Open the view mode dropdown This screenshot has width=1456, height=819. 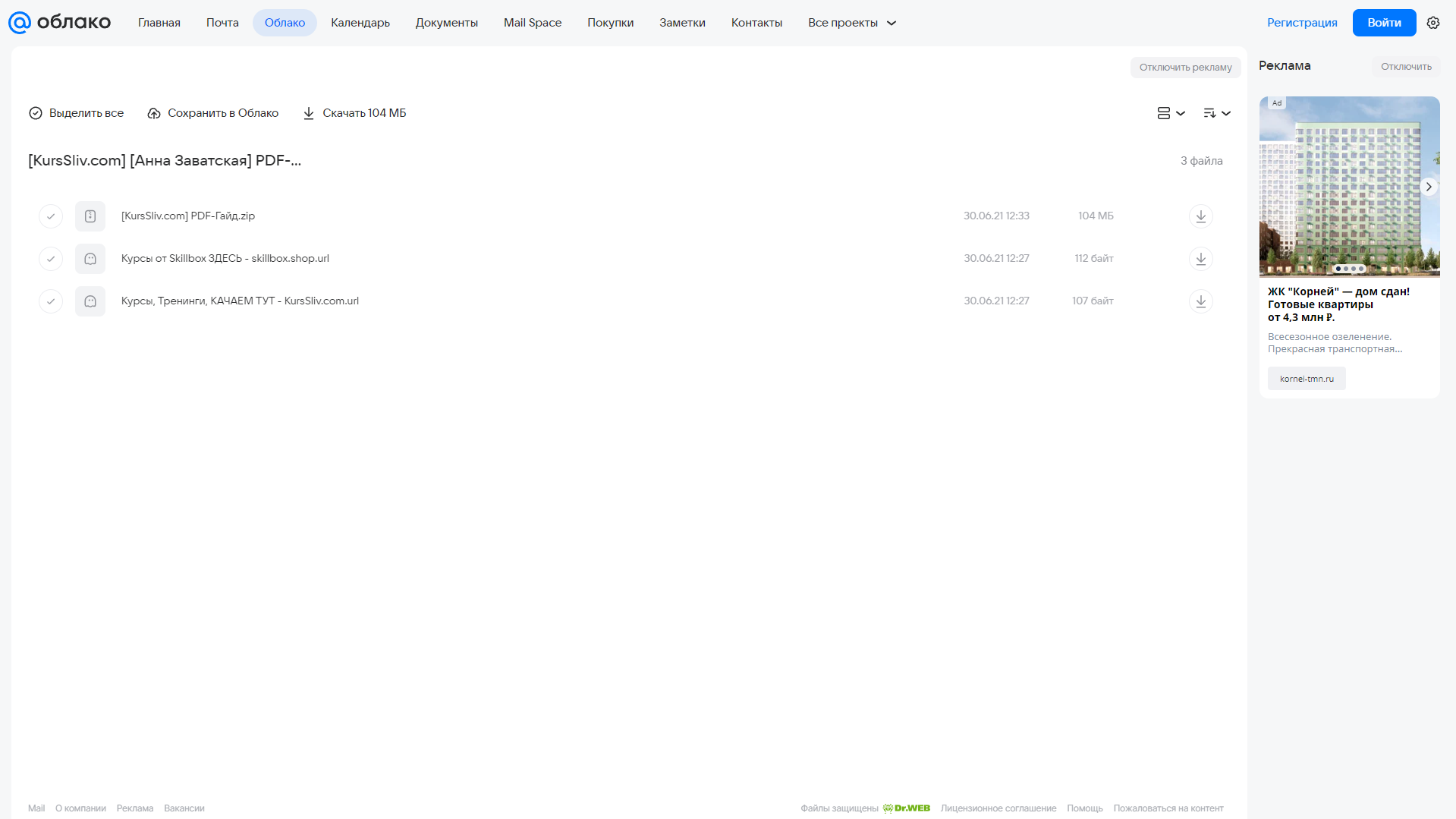pos(1171,113)
